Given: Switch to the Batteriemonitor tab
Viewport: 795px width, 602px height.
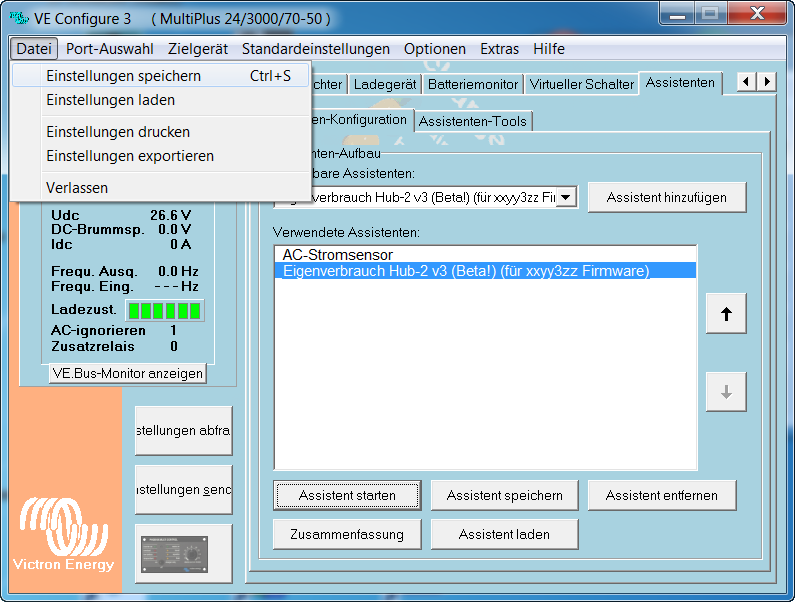Looking at the screenshot, I should pos(472,85).
